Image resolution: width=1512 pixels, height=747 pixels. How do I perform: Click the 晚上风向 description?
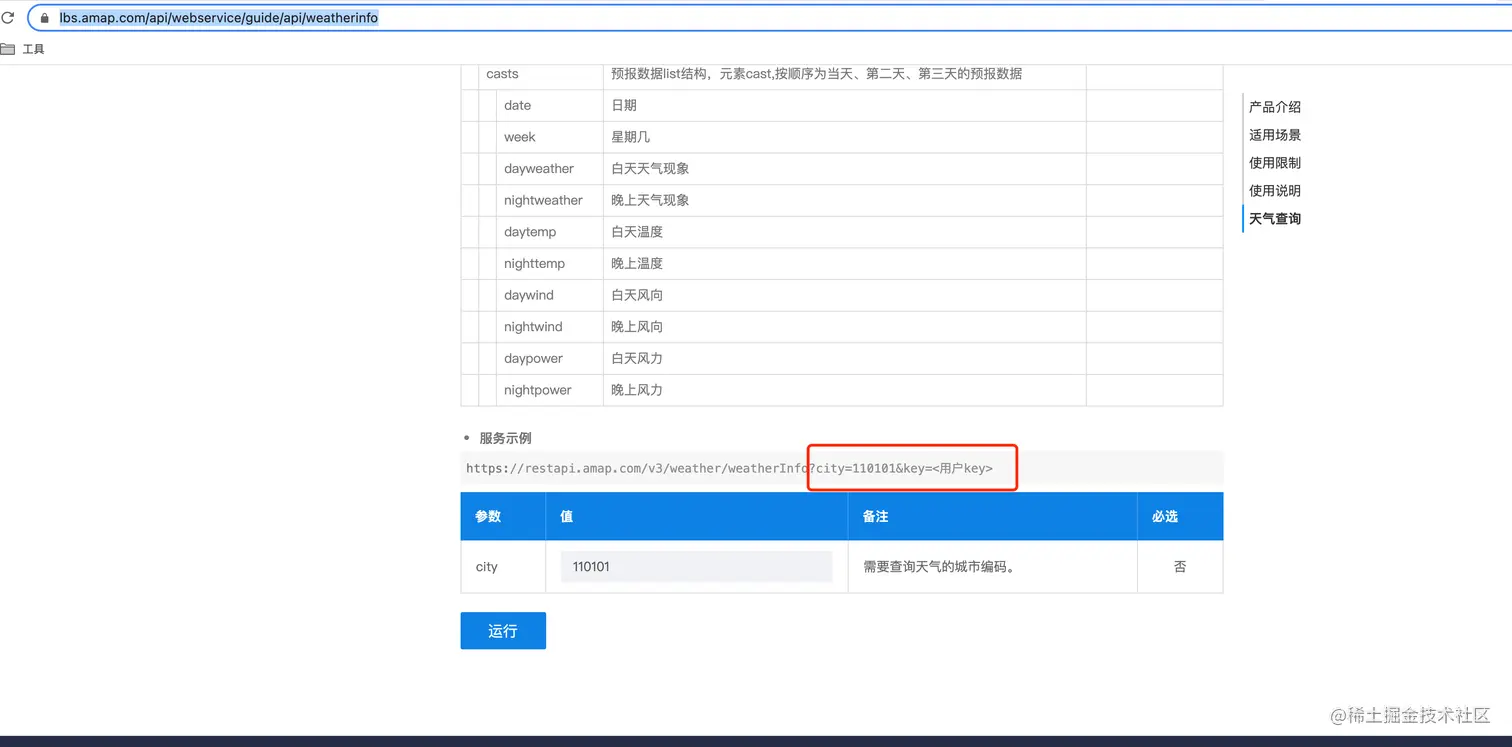point(637,327)
